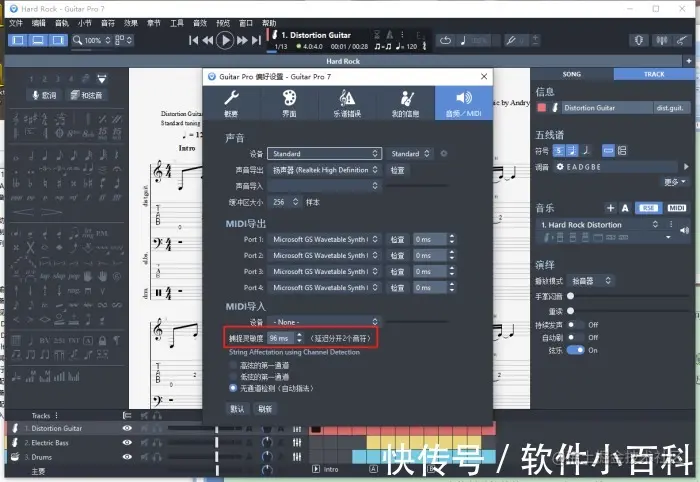Click the E A D G B E tuning field
This screenshot has width=700, height=482.
tap(616, 167)
